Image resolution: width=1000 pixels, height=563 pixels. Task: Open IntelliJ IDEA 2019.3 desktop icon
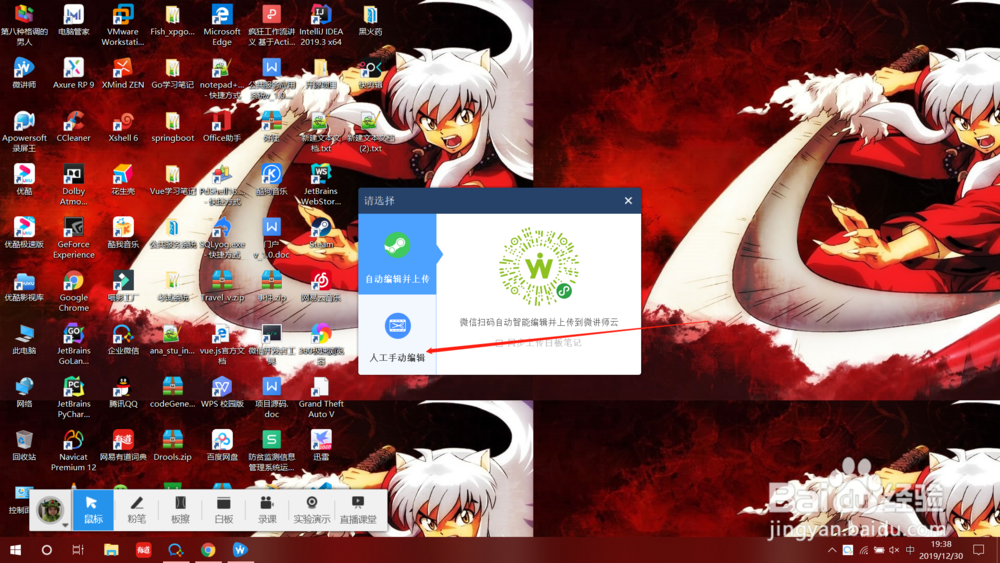pos(321,26)
